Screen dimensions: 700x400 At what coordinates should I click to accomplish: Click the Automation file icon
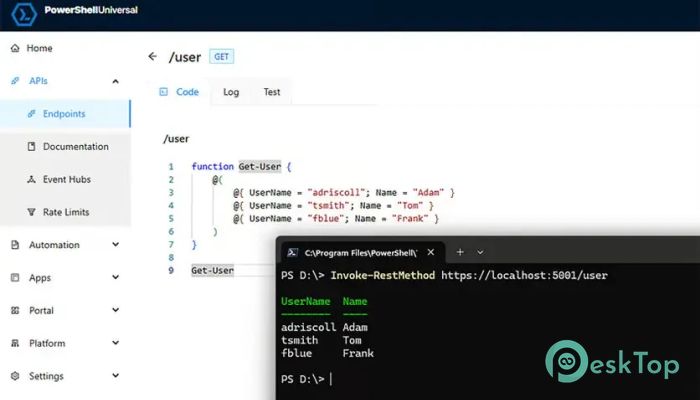point(15,245)
